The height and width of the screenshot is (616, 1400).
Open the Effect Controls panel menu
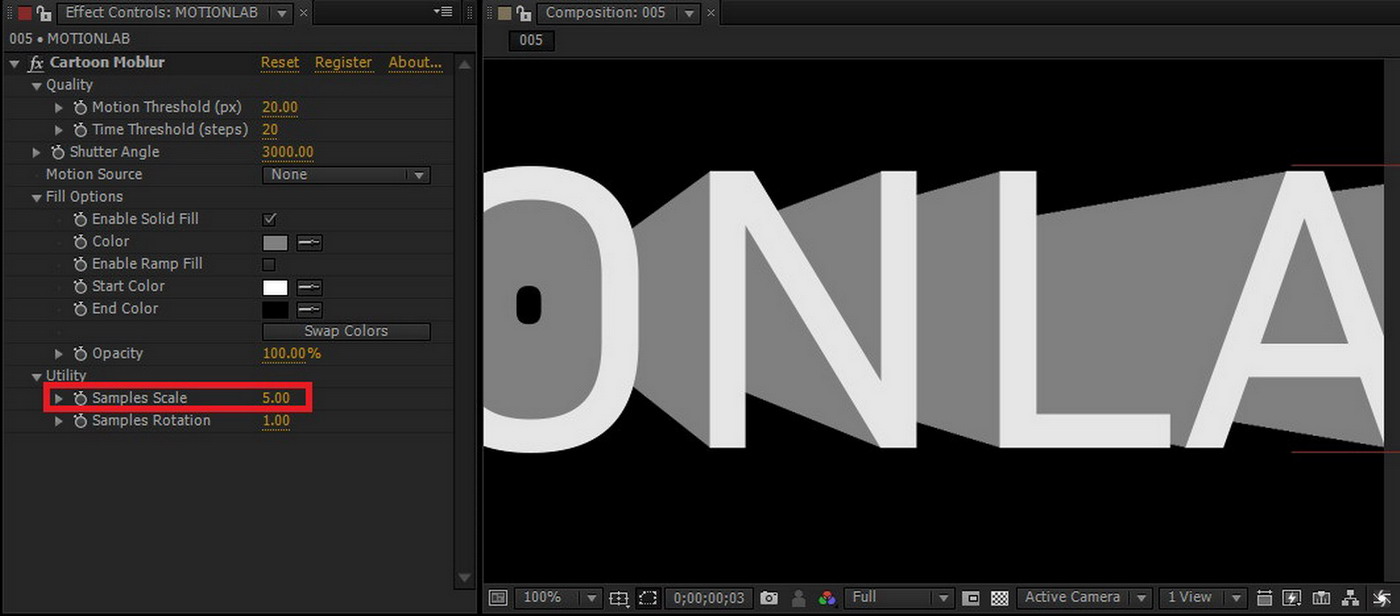coord(443,12)
